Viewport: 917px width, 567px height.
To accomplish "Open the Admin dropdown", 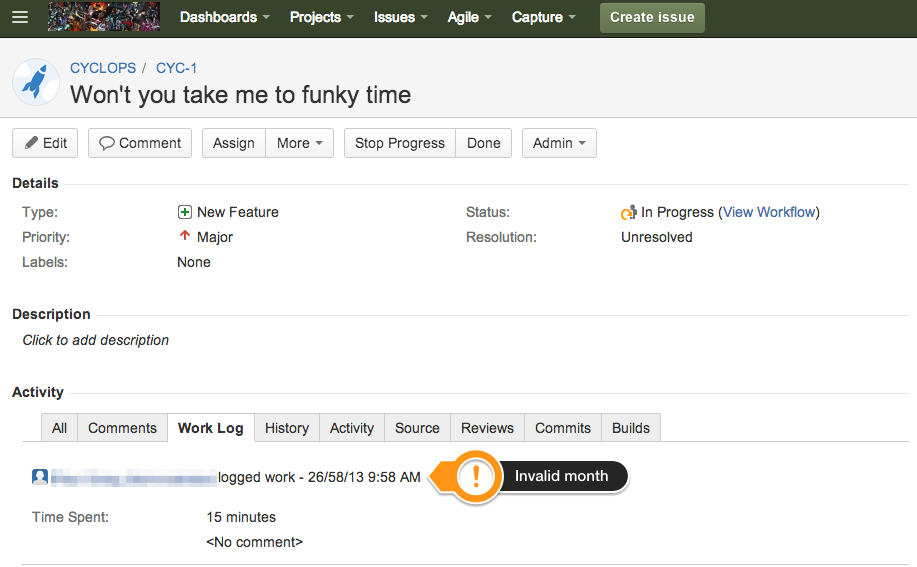I will [x=559, y=143].
